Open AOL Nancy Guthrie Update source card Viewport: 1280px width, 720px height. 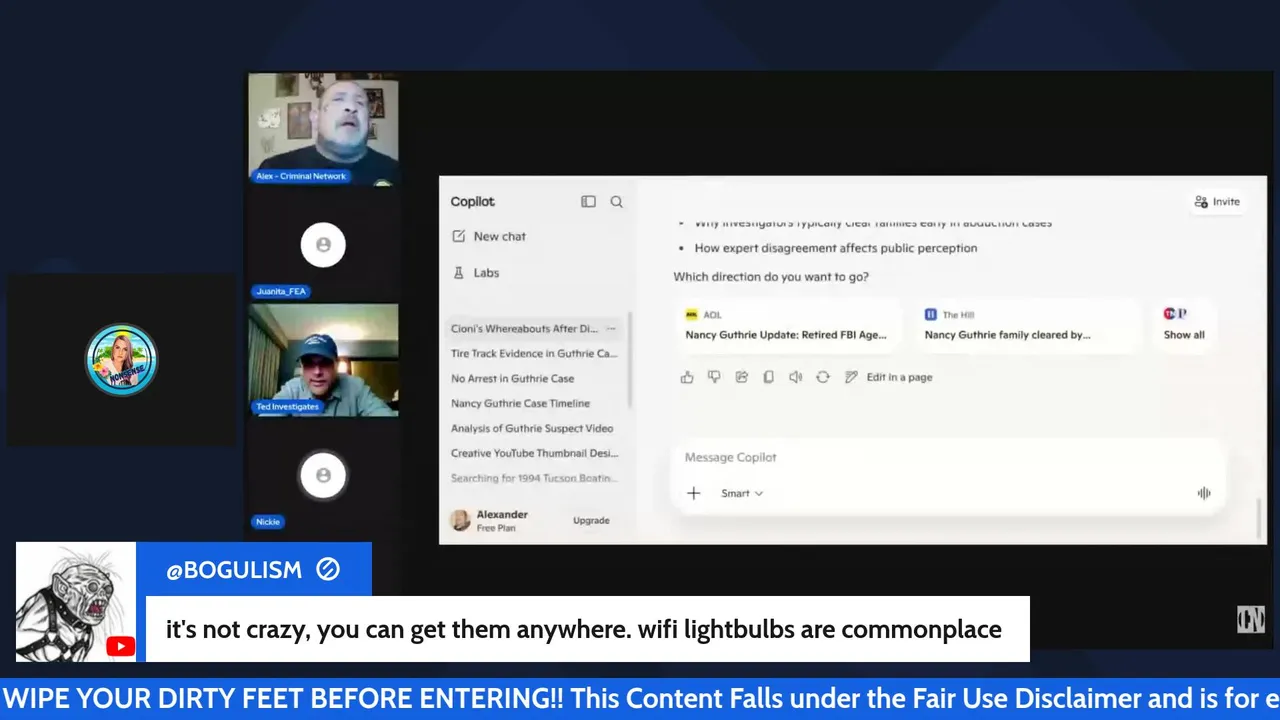click(x=787, y=326)
